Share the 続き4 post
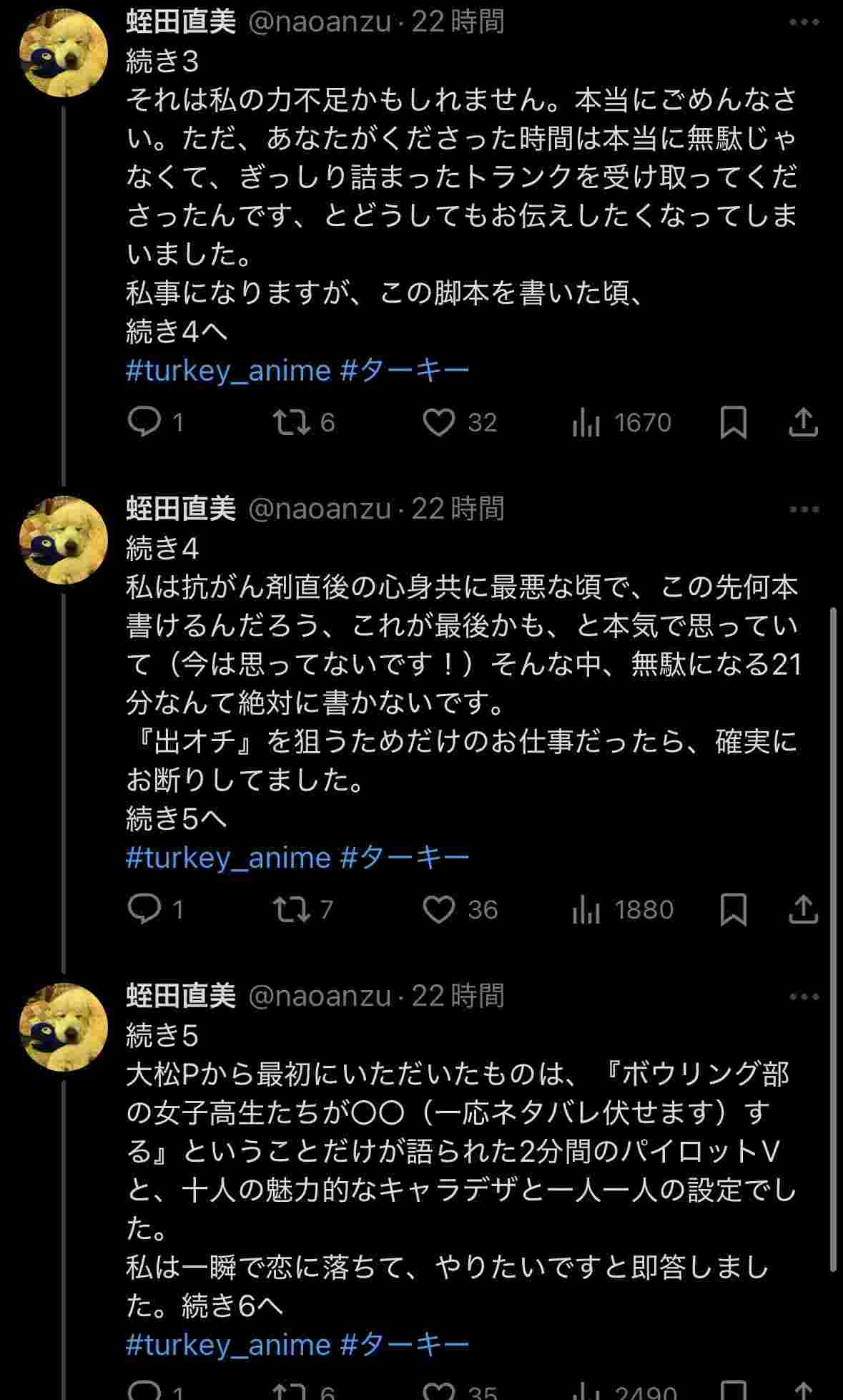 803,909
